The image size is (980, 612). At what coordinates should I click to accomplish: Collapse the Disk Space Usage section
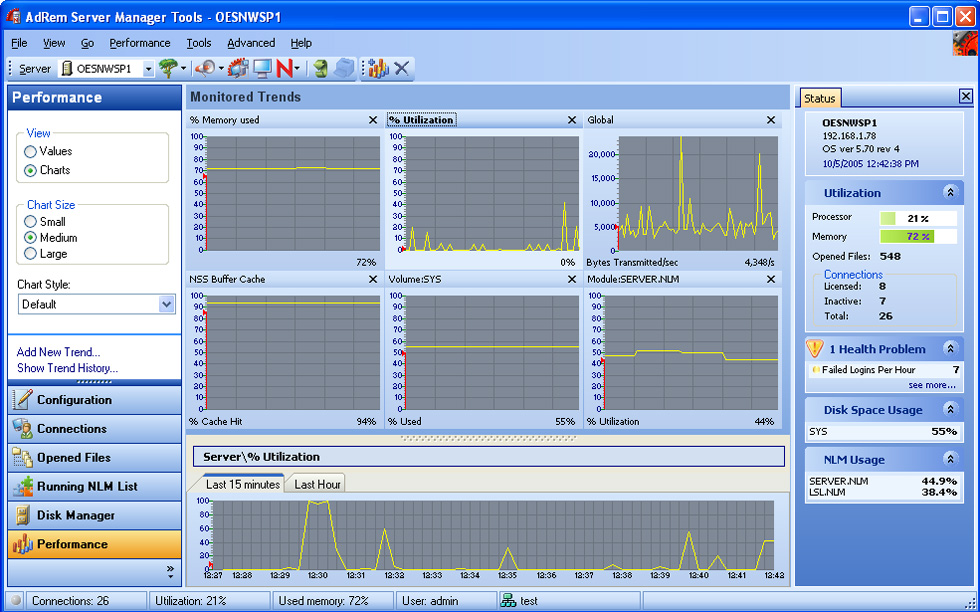(x=950, y=409)
